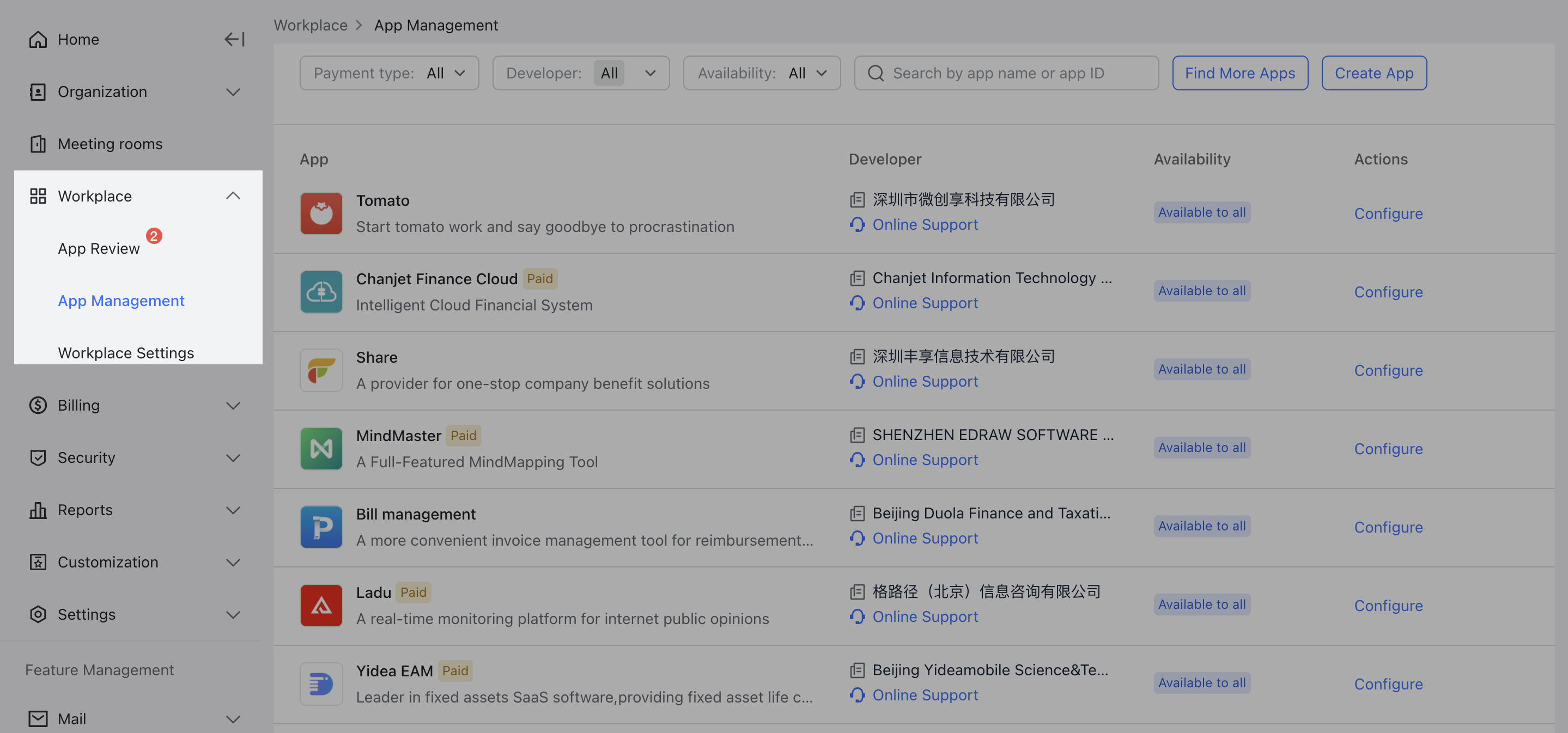
Task: Open the Availability filter dropdown
Action: click(x=762, y=73)
